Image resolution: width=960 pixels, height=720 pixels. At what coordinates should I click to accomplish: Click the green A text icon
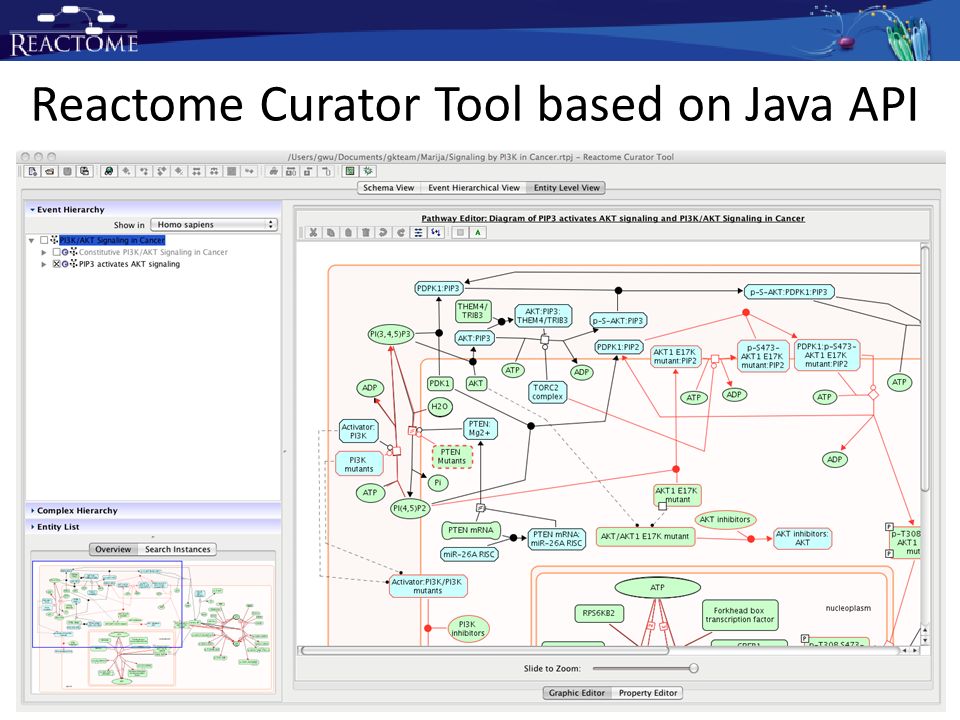click(x=478, y=233)
